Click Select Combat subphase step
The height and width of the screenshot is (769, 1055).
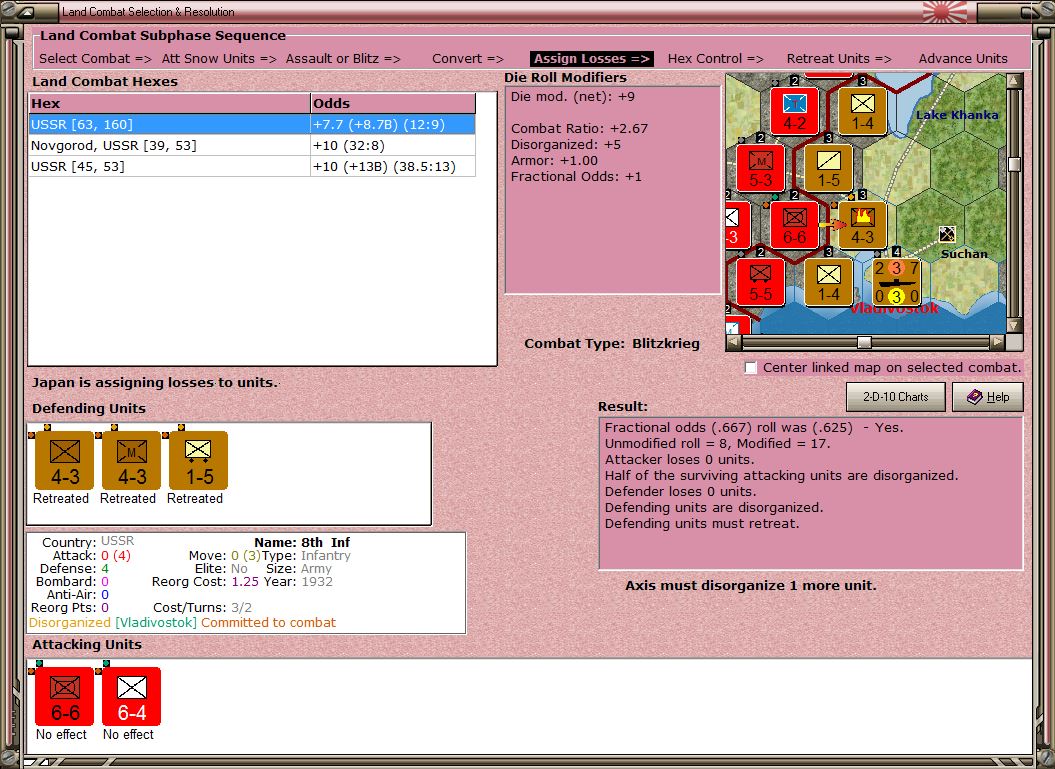pos(95,59)
